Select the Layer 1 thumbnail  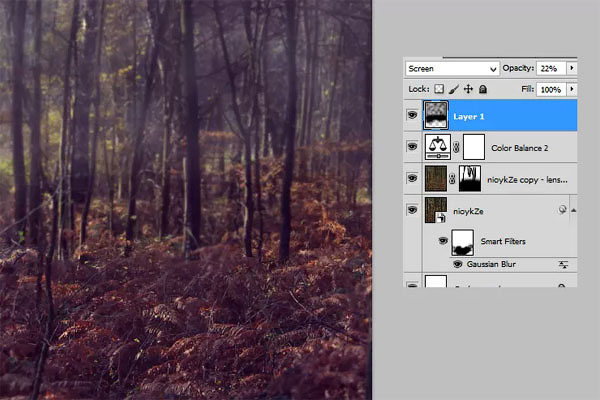(435, 115)
